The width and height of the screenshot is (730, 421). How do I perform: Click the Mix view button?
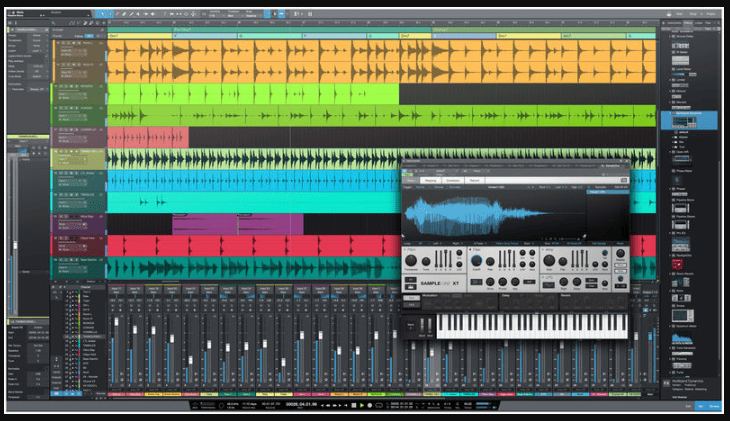(701, 407)
